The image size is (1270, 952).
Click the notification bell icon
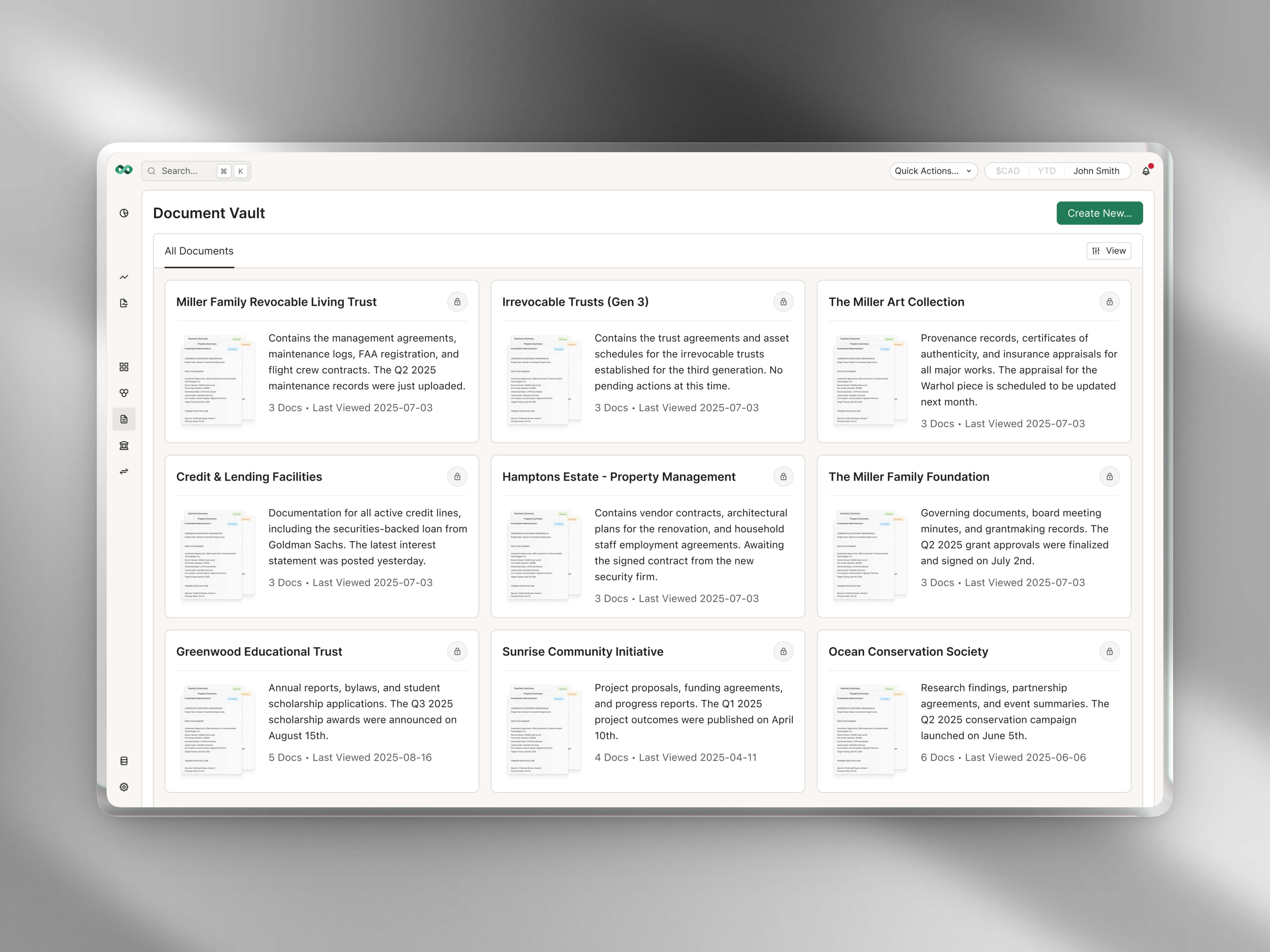click(1146, 171)
